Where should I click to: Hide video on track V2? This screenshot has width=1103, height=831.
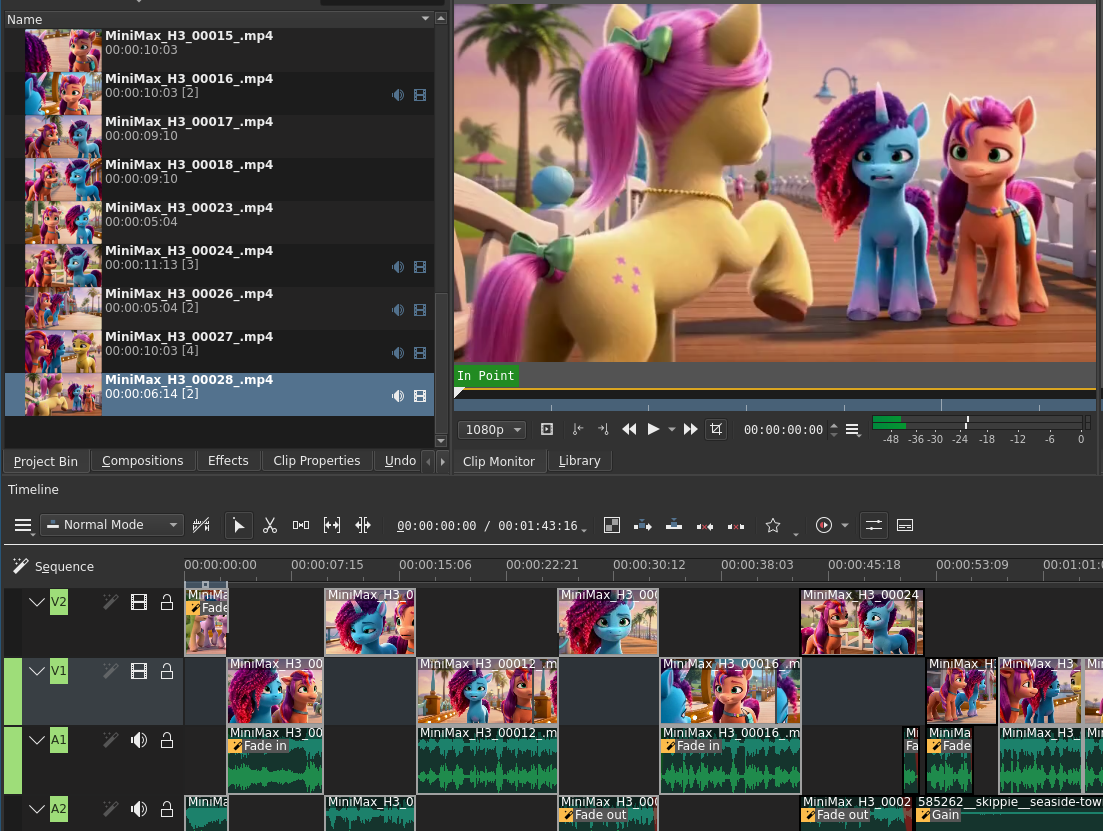tap(139, 602)
